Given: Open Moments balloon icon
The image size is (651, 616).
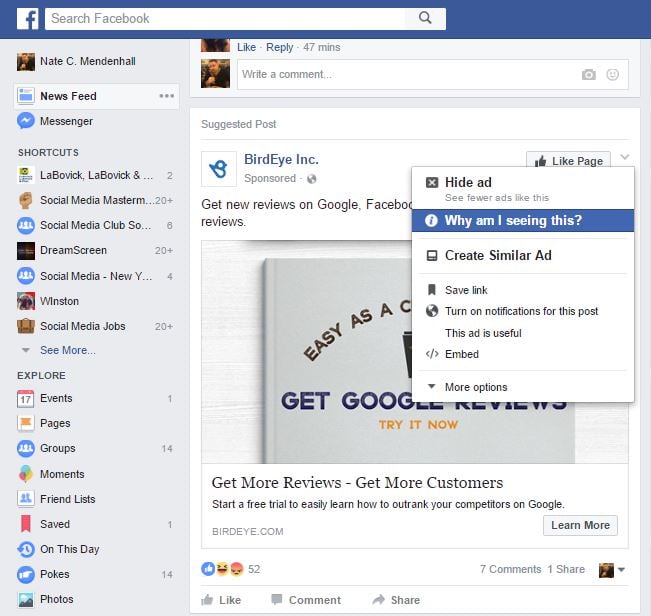Looking at the screenshot, I should click(x=26, y=474).
